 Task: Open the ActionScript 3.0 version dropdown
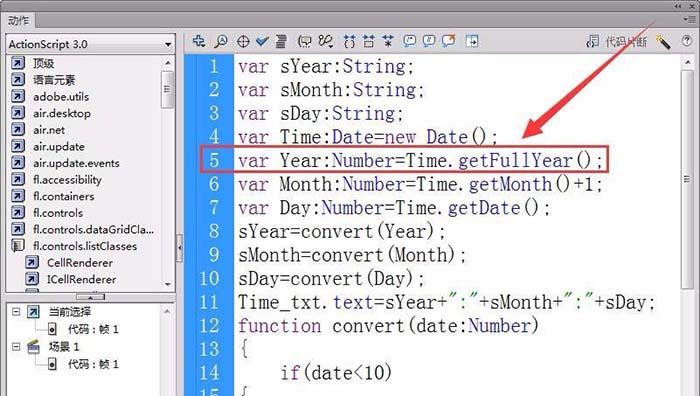point(91,44)
